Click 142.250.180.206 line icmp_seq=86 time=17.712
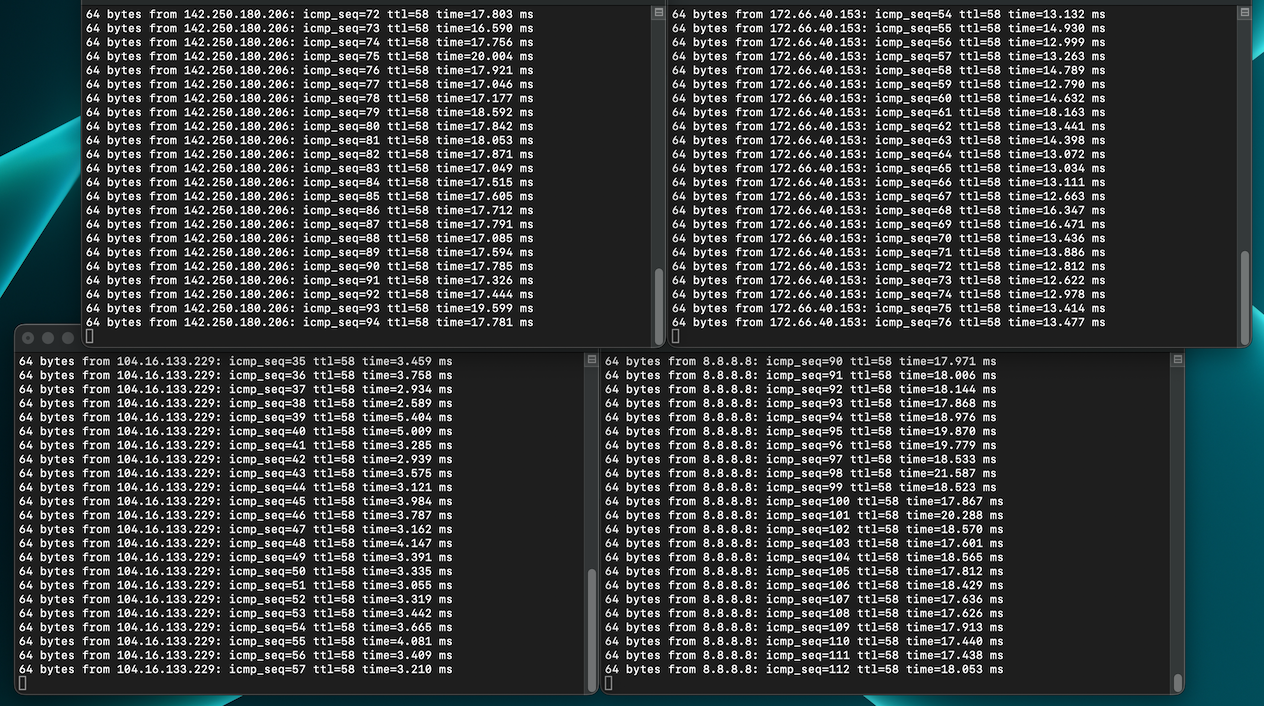This screenshot has width=1264, height=706. 310,210
